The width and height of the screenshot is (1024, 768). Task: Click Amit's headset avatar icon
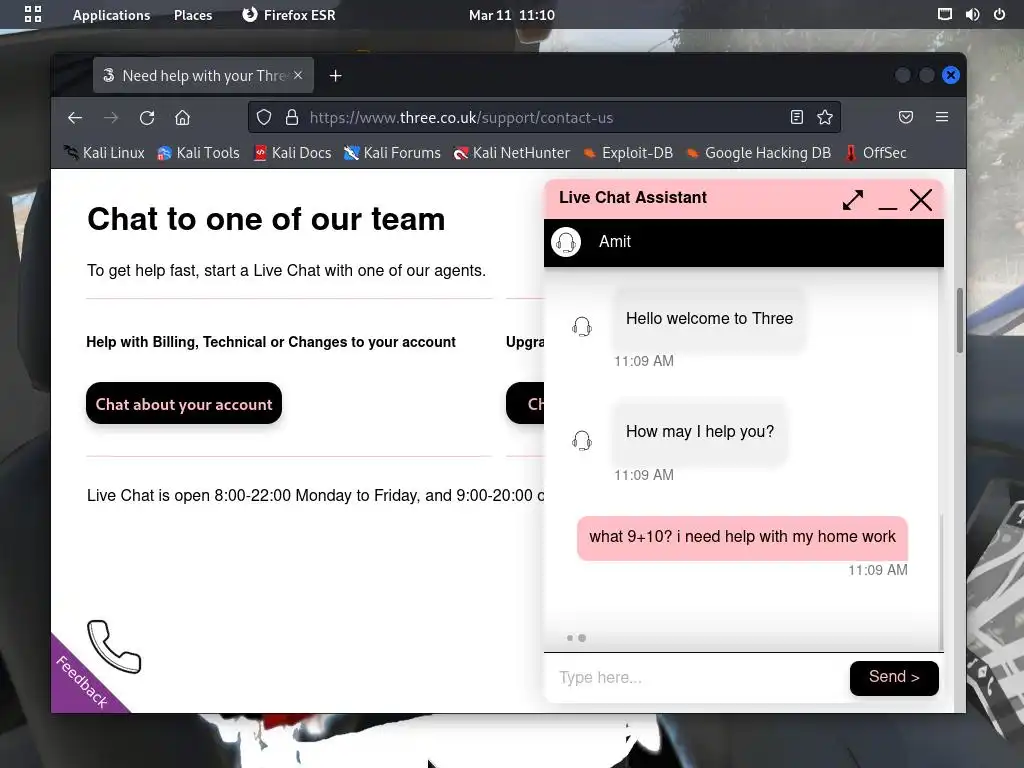point(566,242)
